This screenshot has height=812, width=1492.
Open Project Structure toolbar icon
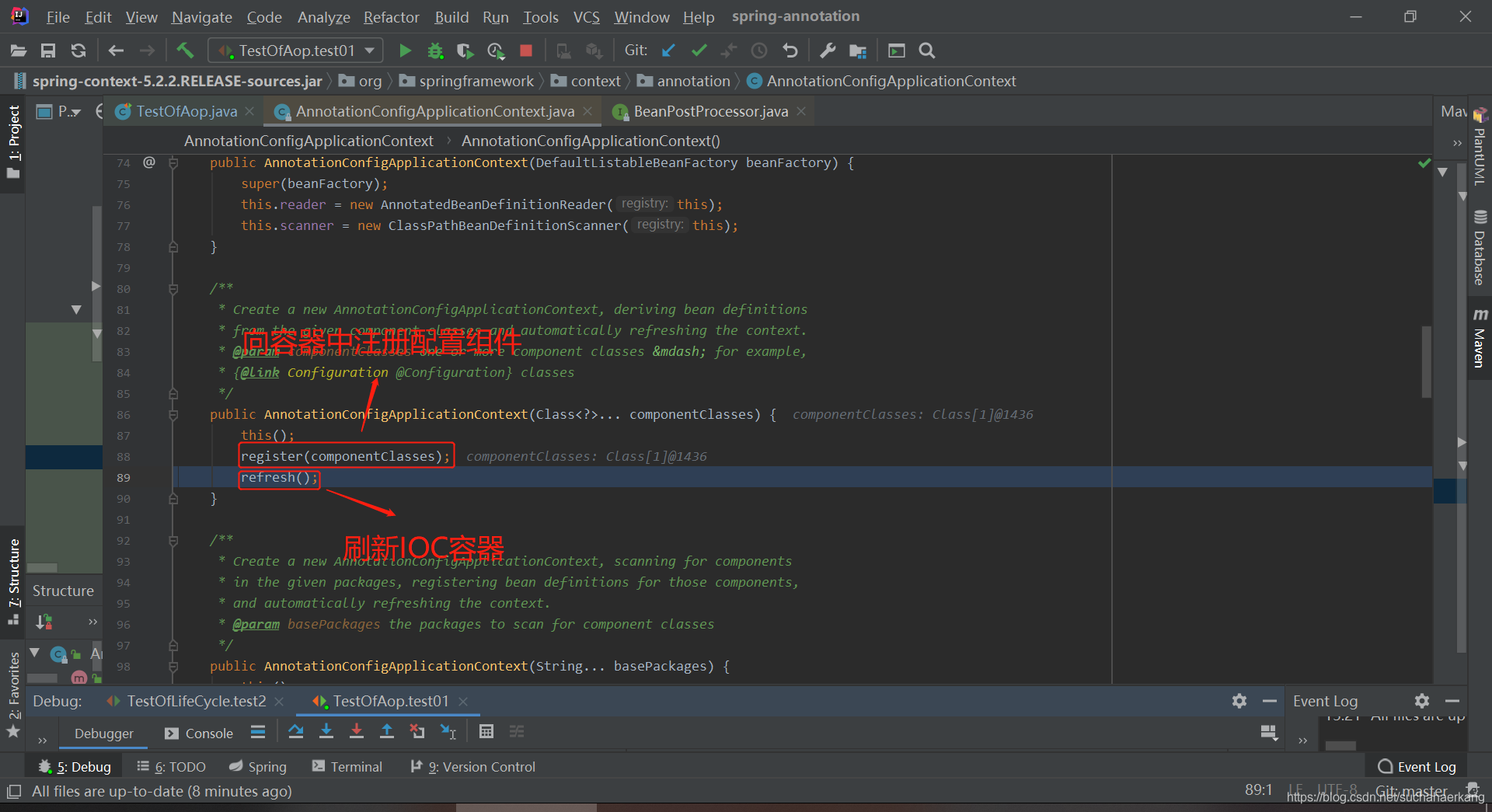(x=858, y=51)
